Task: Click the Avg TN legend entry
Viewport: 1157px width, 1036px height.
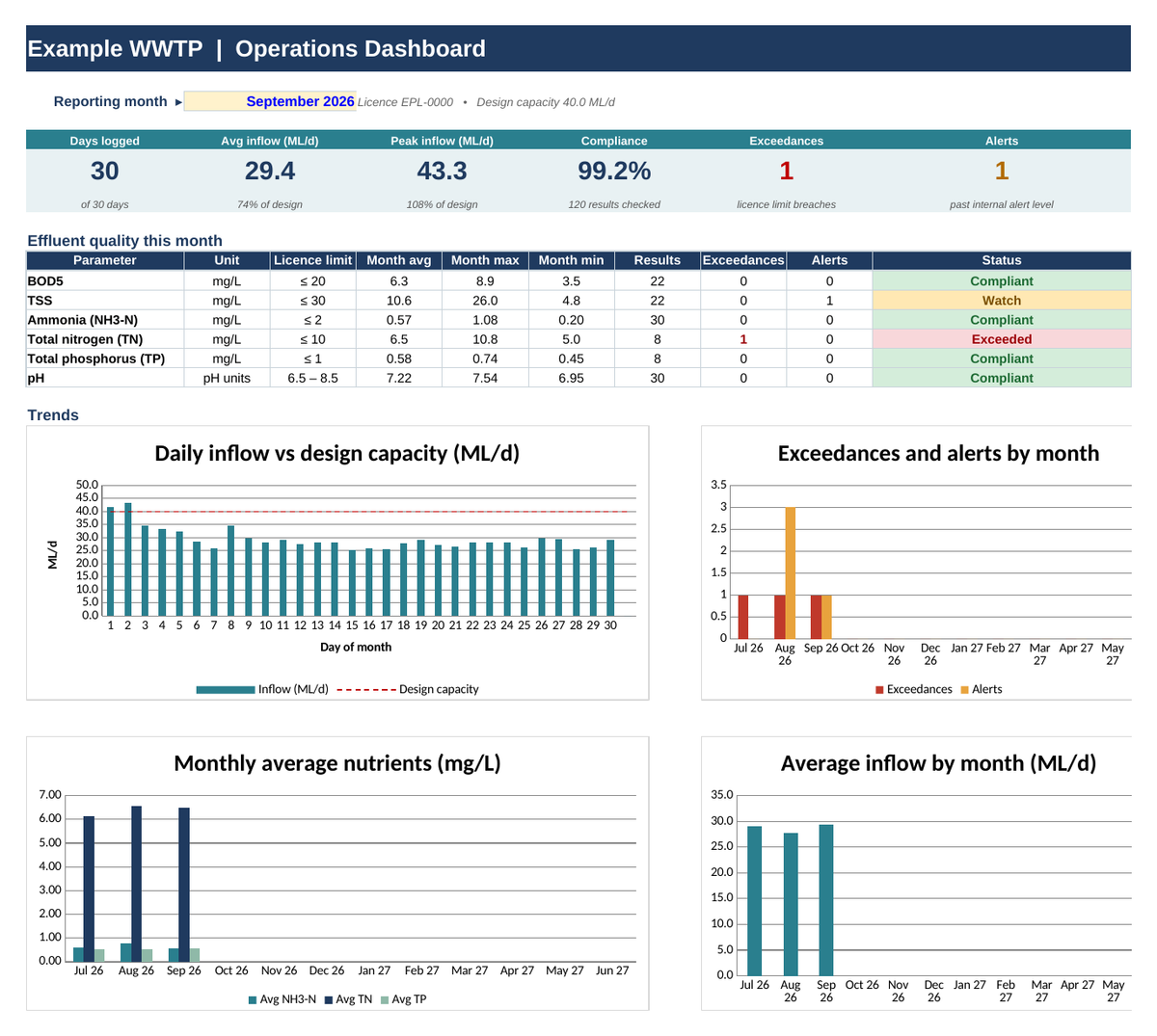Action: 348,999
